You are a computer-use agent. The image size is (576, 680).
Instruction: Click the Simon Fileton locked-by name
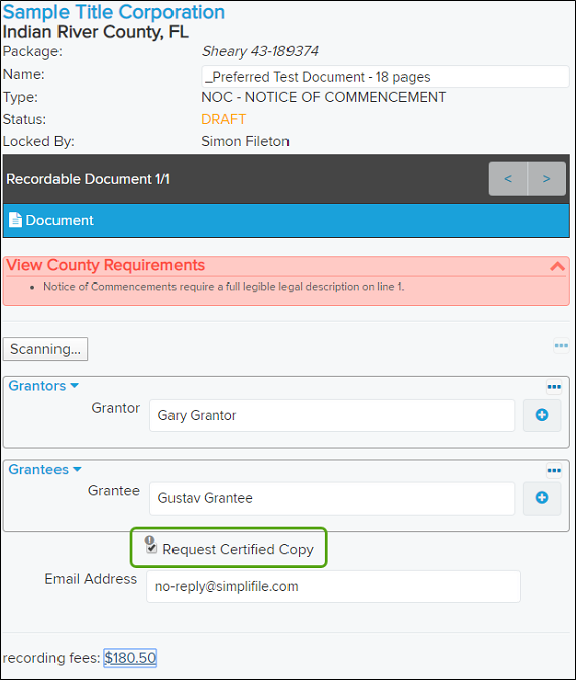tap(245, 141)
